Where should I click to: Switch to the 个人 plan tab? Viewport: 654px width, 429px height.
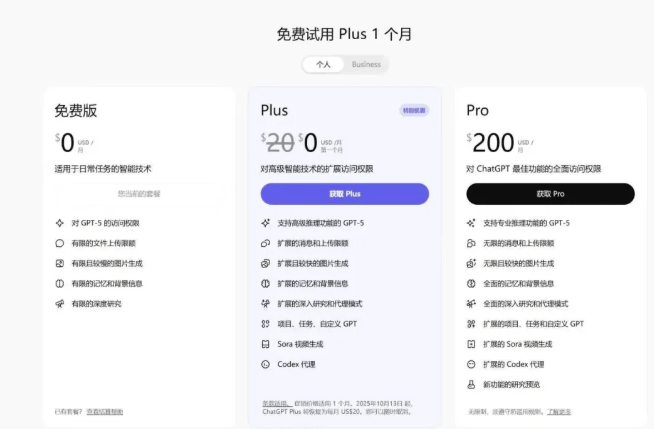coord(323,64)
